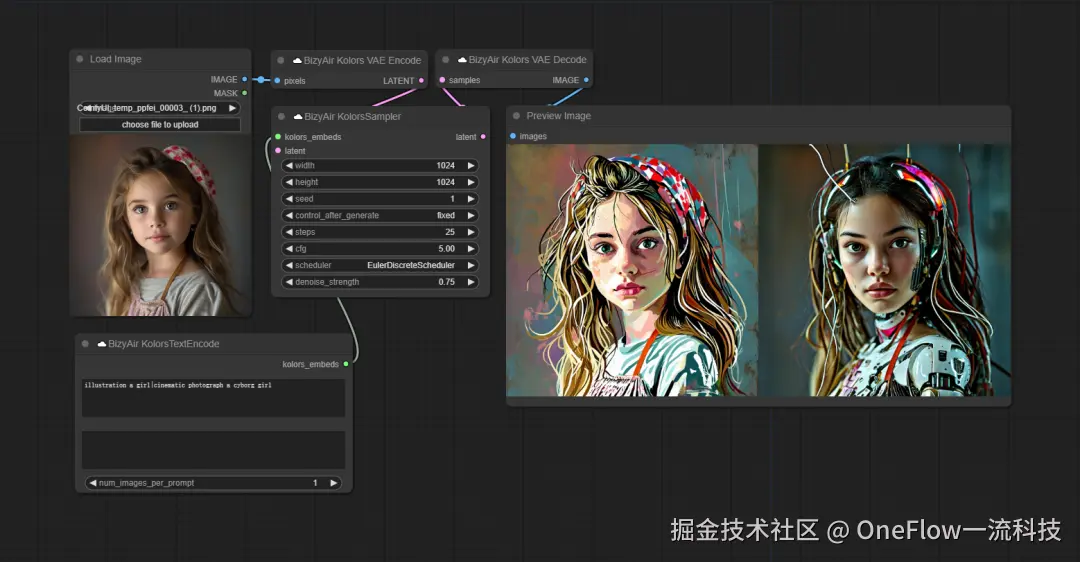Open the control_after_generate fixed option list
This screenshot has height=562, width=1080.
point(380,216)
